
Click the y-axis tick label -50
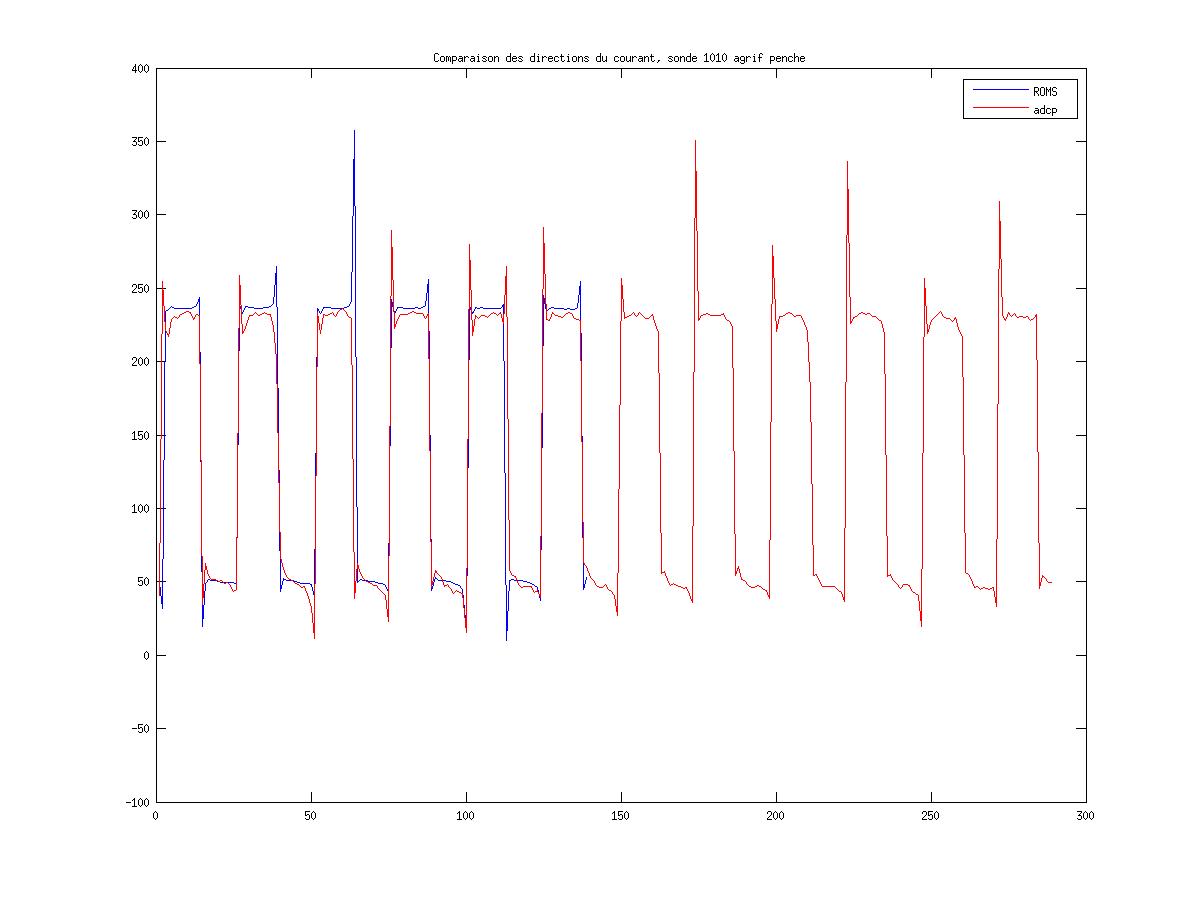139,729
